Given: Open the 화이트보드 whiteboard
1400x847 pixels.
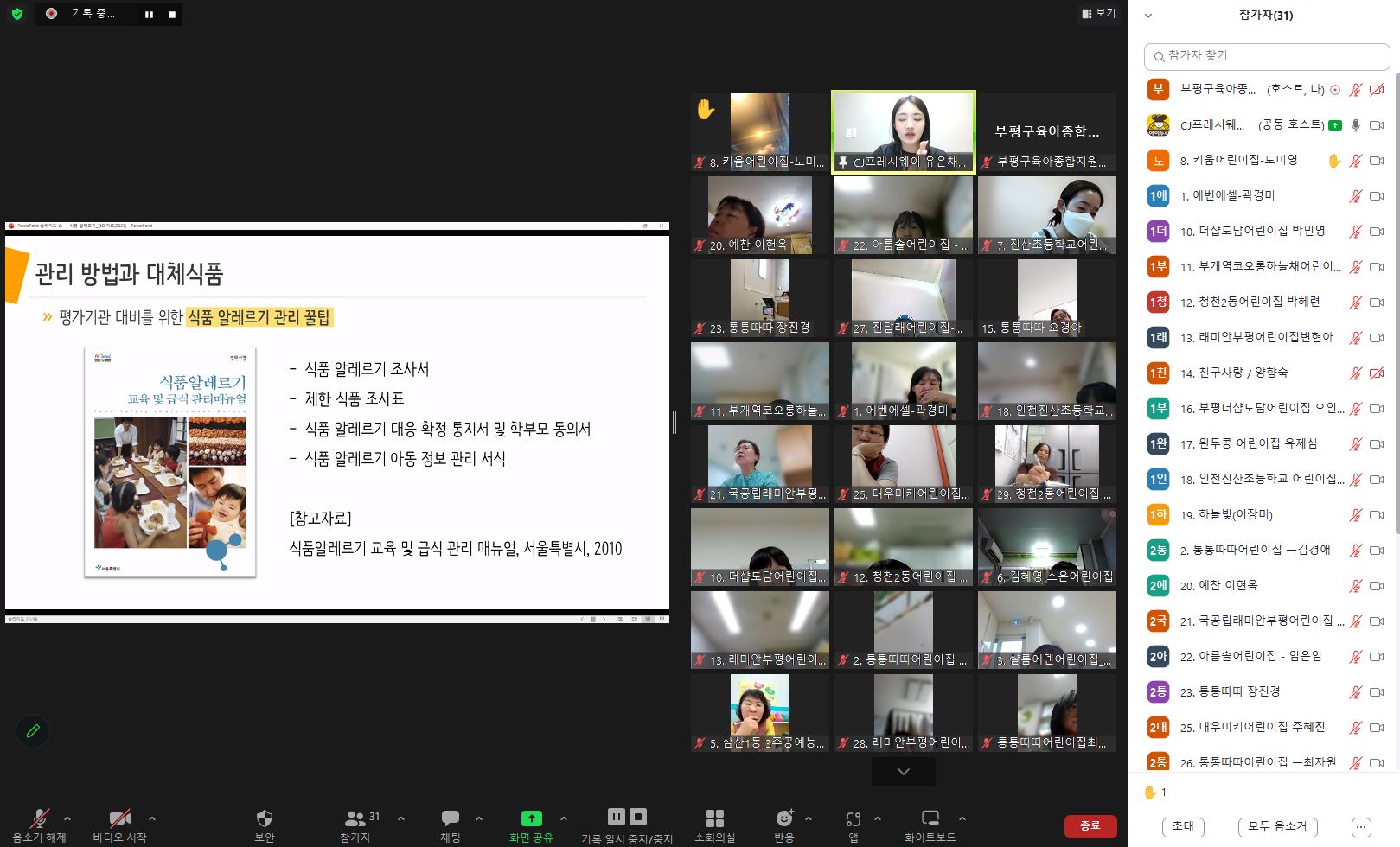Looking at the screenshot, I should click(x=930, y=825).
